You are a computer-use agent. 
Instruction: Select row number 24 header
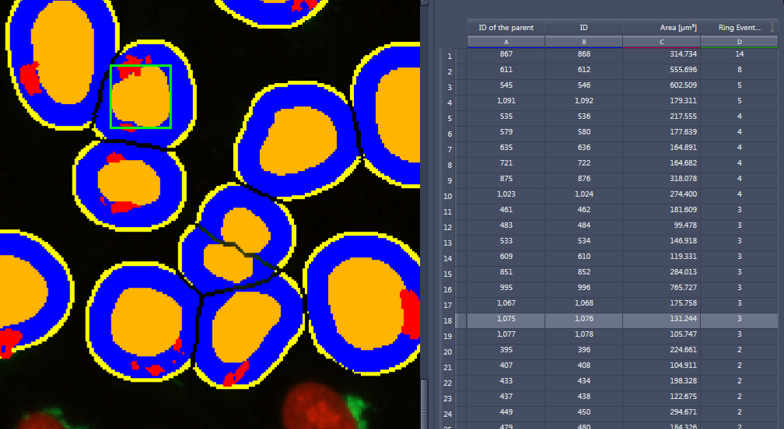click(x=449, y=413)
